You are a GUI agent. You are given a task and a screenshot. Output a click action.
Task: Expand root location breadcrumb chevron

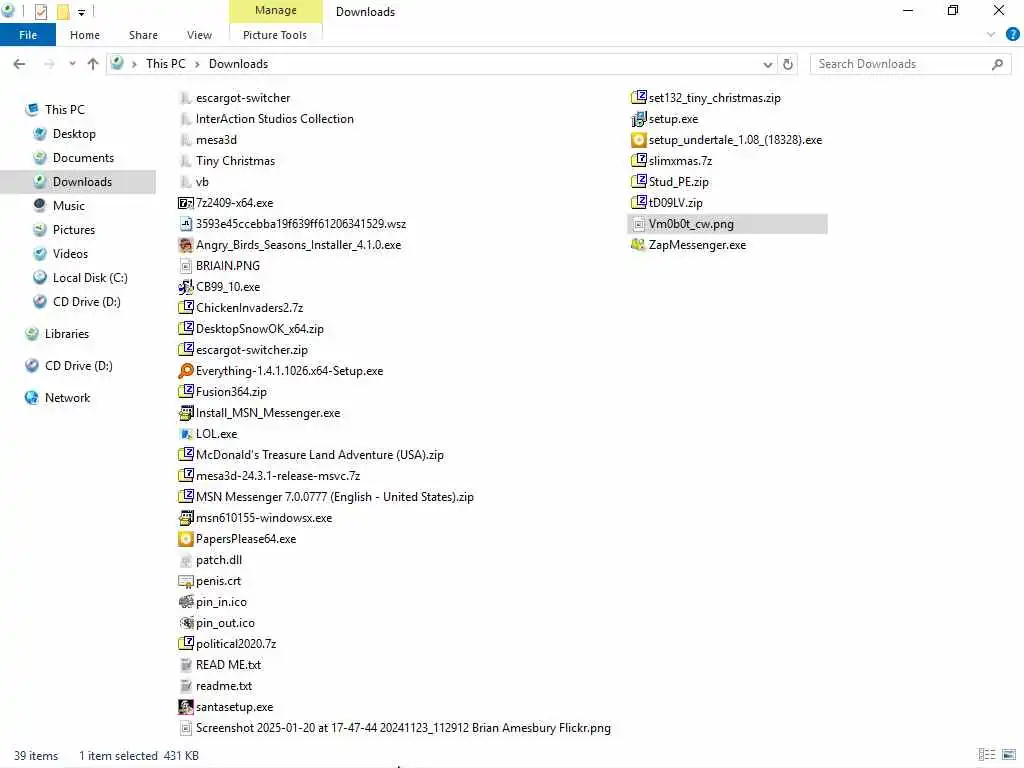(134, 64)
